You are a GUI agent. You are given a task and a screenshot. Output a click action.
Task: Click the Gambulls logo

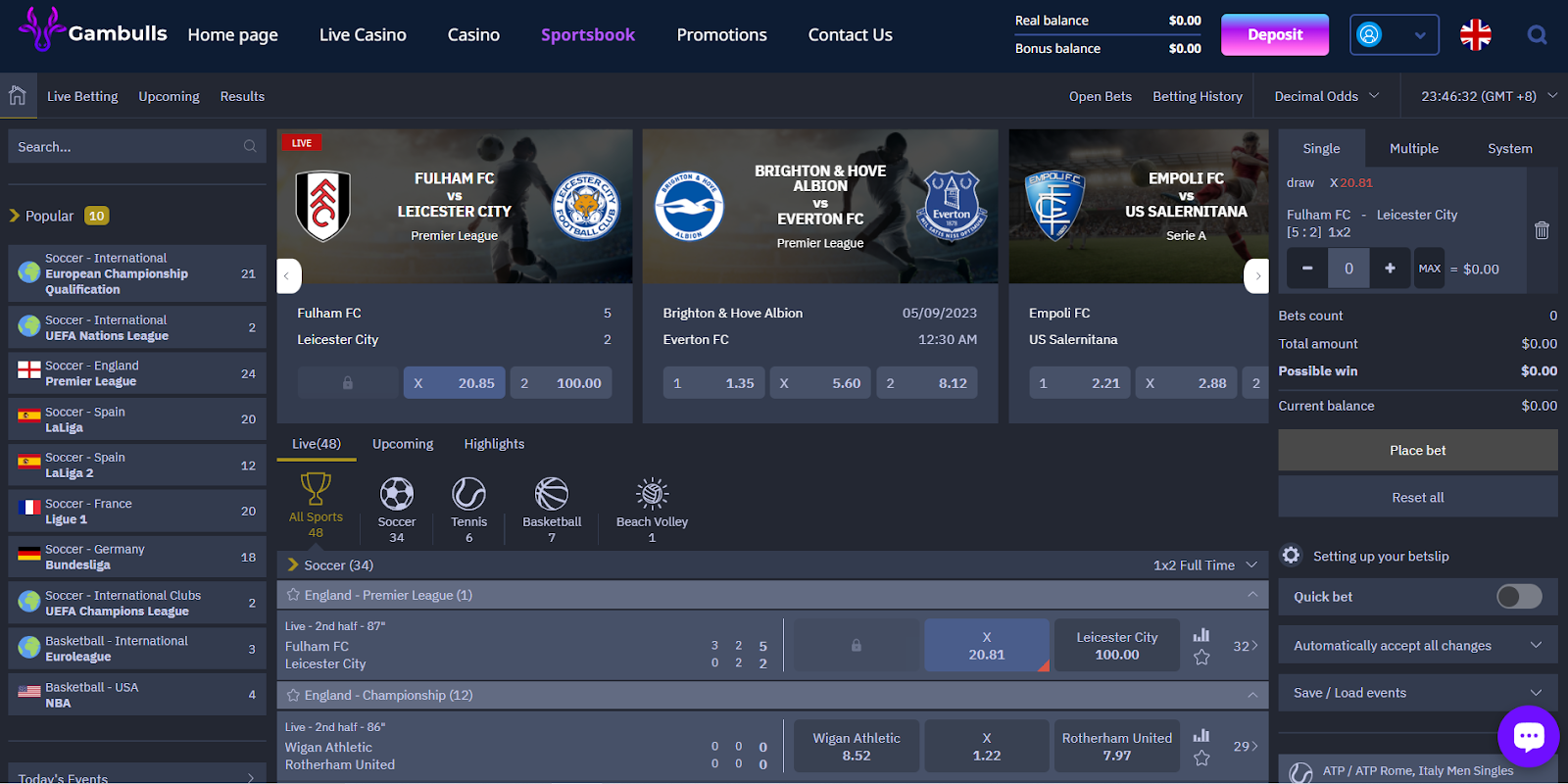click(93, 30)
